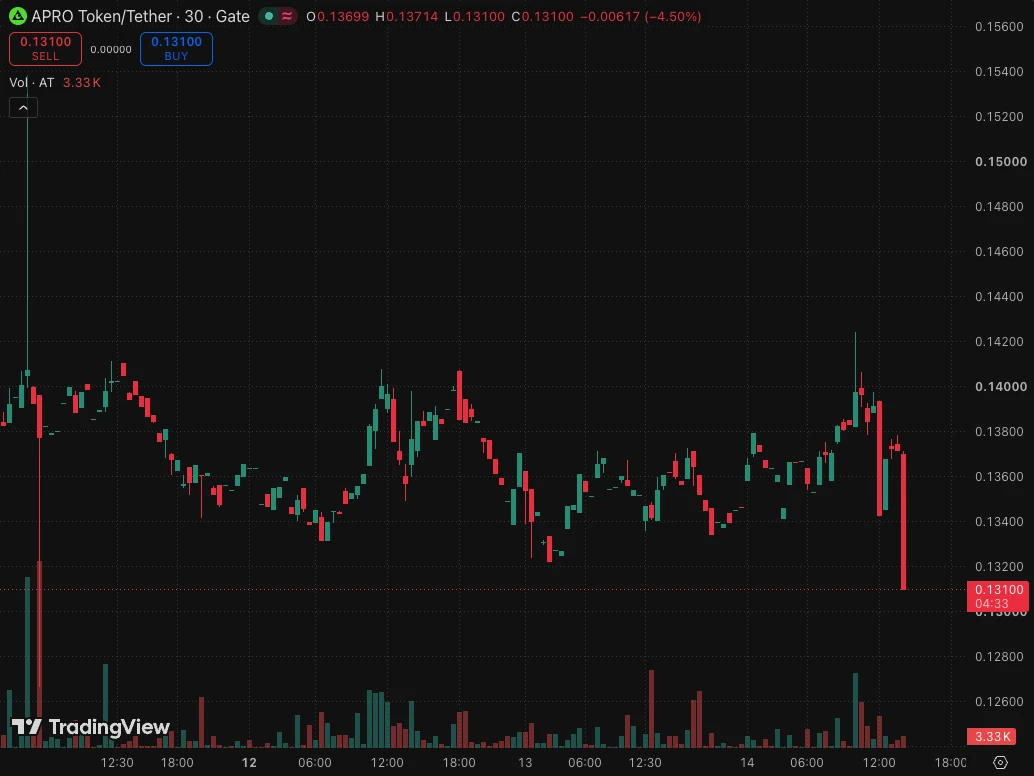Click the low value L0.13100
This screenshot has height=776, width=1034.
point(475,16)
